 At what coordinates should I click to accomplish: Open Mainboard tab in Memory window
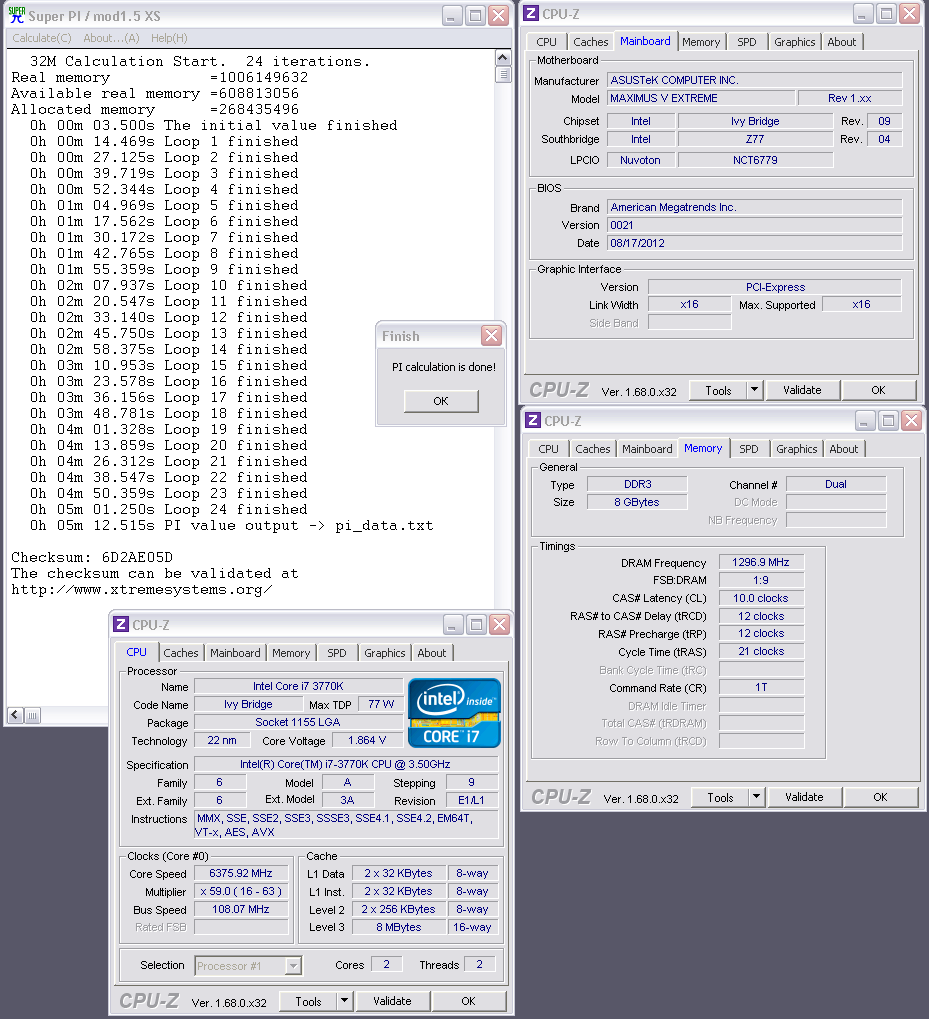point(647,448)
